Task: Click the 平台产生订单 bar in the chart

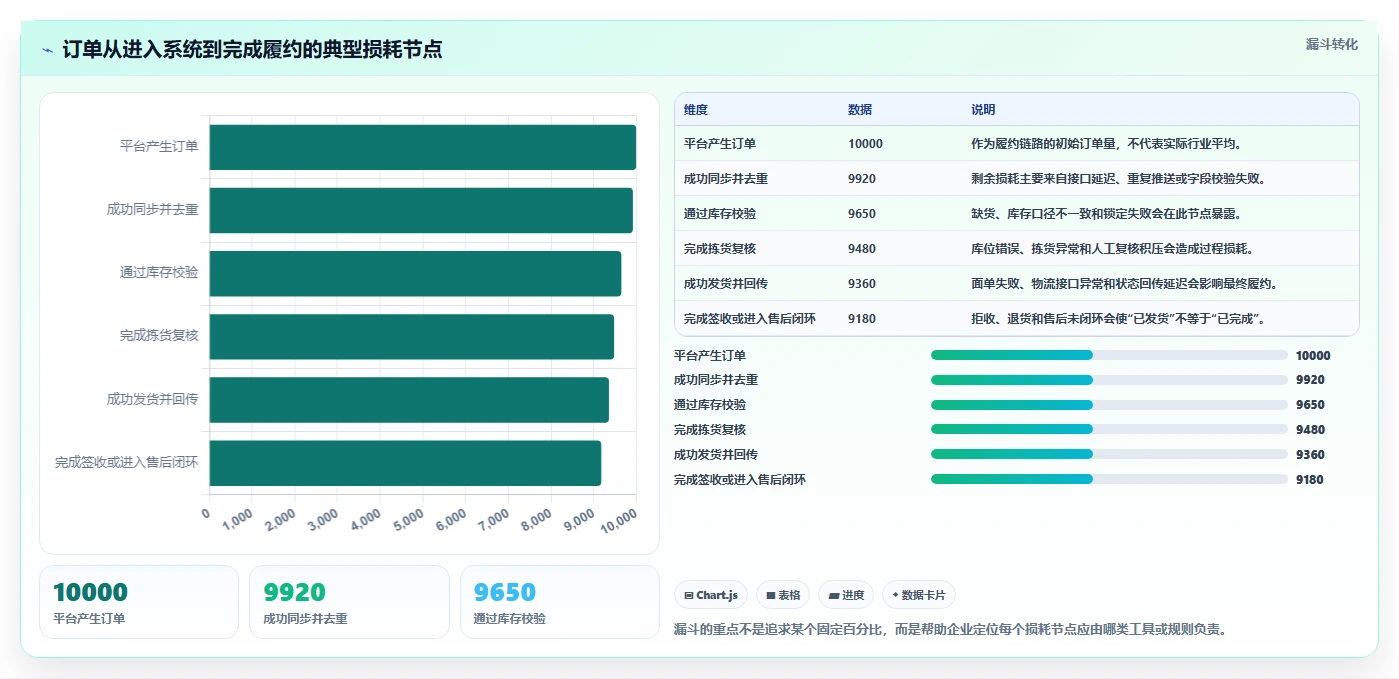Action: 423,147
